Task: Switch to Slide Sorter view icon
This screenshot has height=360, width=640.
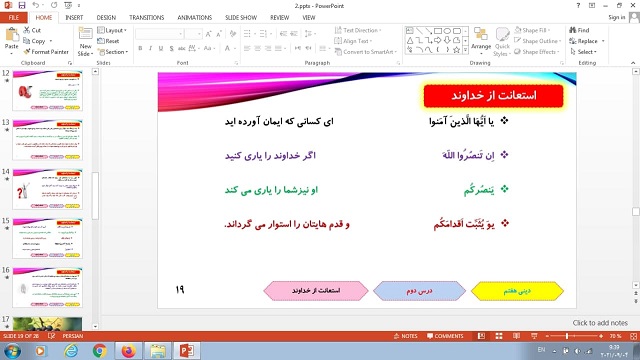Action: (x=499, y=336)
